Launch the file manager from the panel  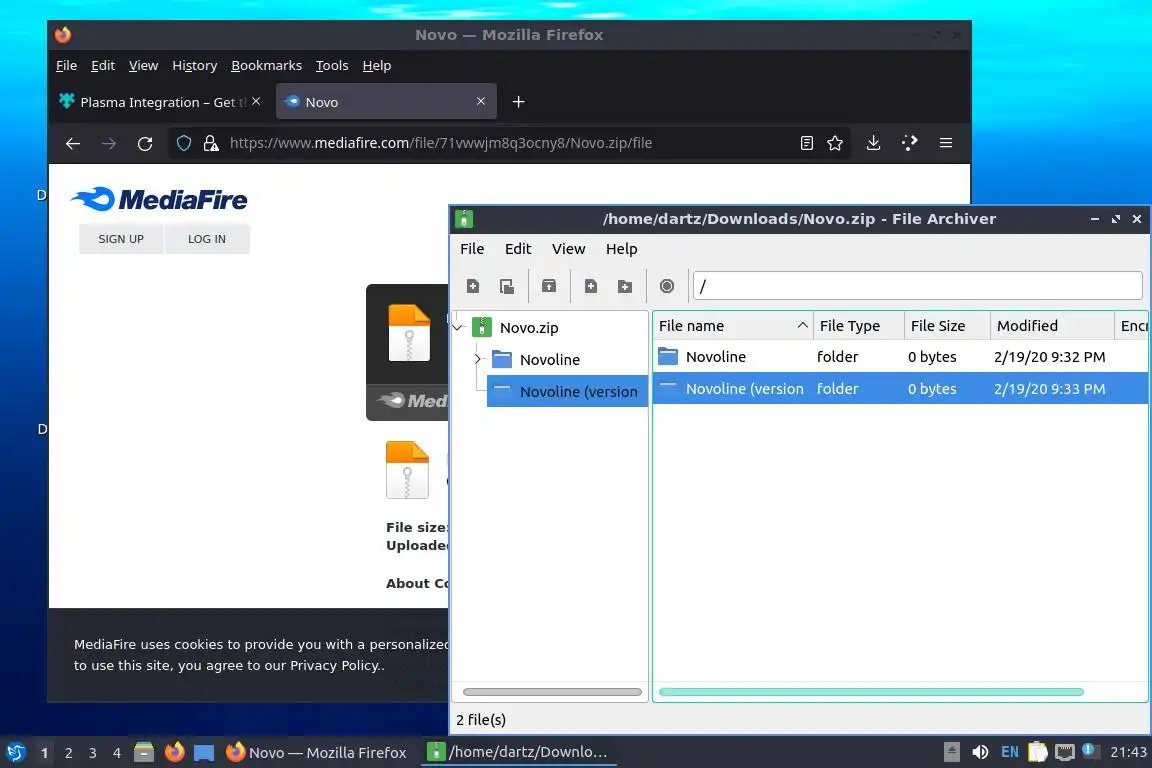[144, 752]
